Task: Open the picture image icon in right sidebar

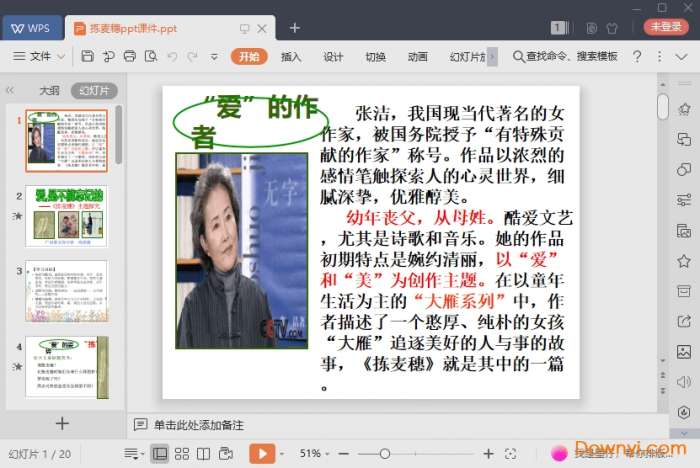Action: [684, 352]
